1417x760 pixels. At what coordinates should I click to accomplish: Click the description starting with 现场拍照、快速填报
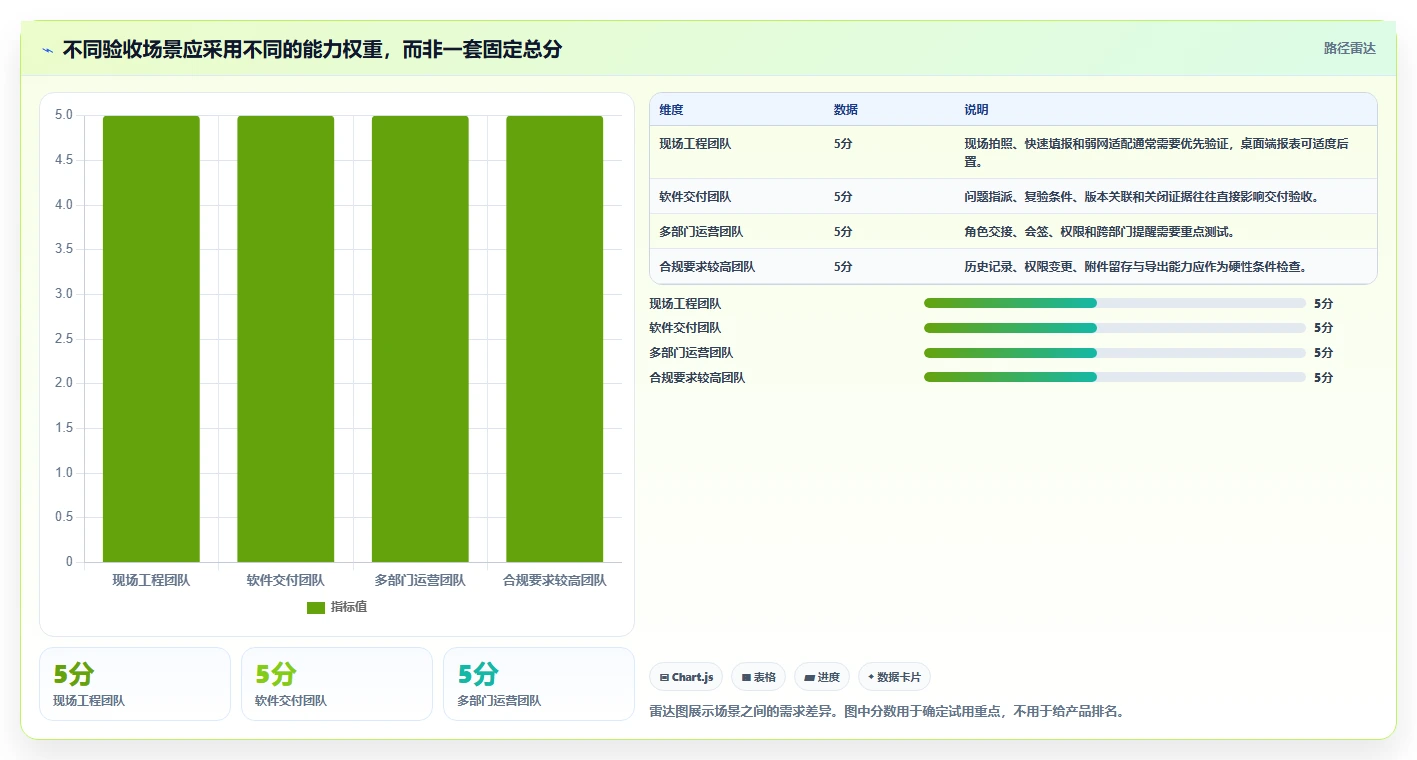coord(1156,153)
